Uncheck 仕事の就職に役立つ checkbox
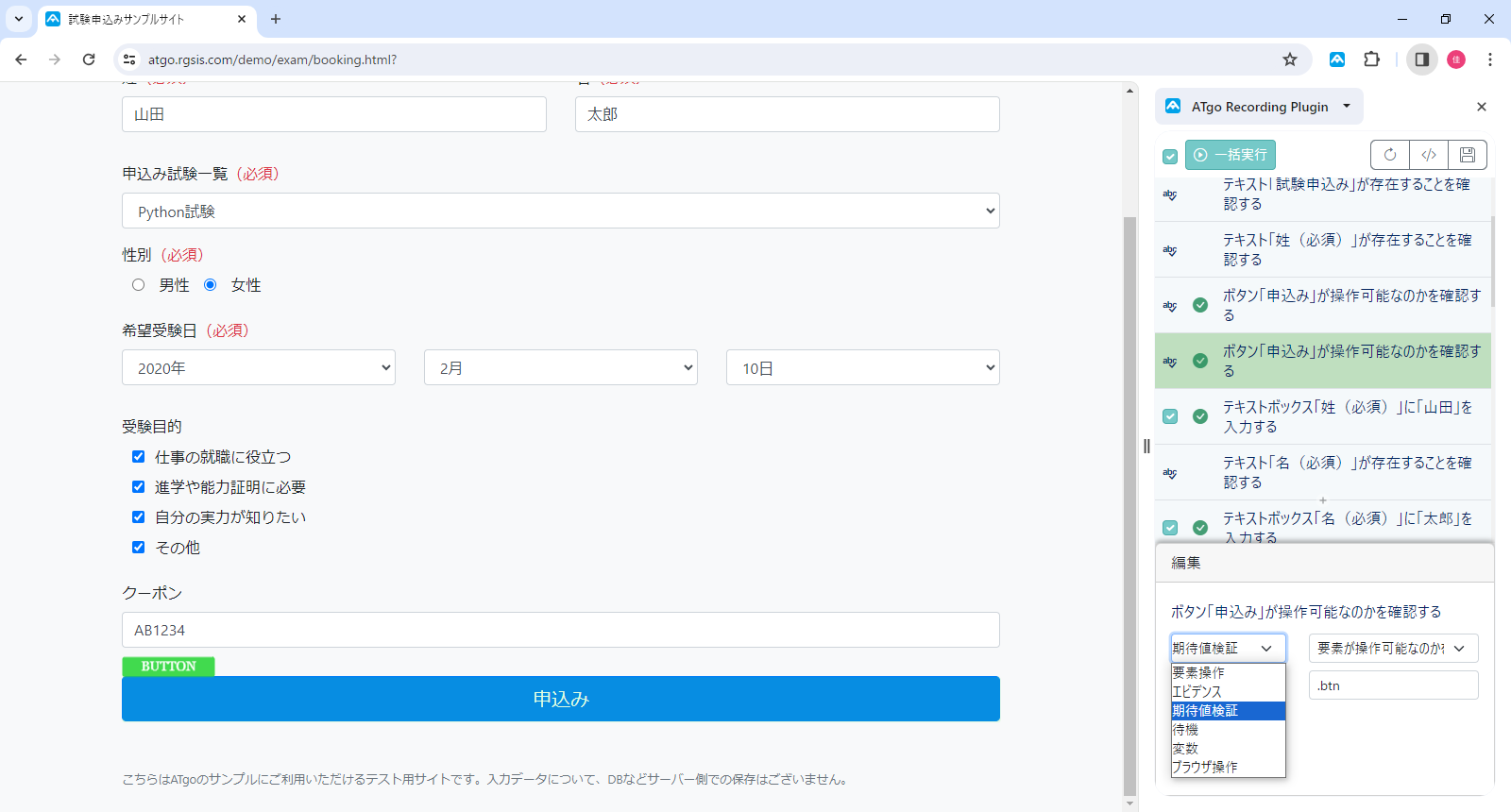The height and width of the screenshot is (812, 1511). (x=139, y=457)
